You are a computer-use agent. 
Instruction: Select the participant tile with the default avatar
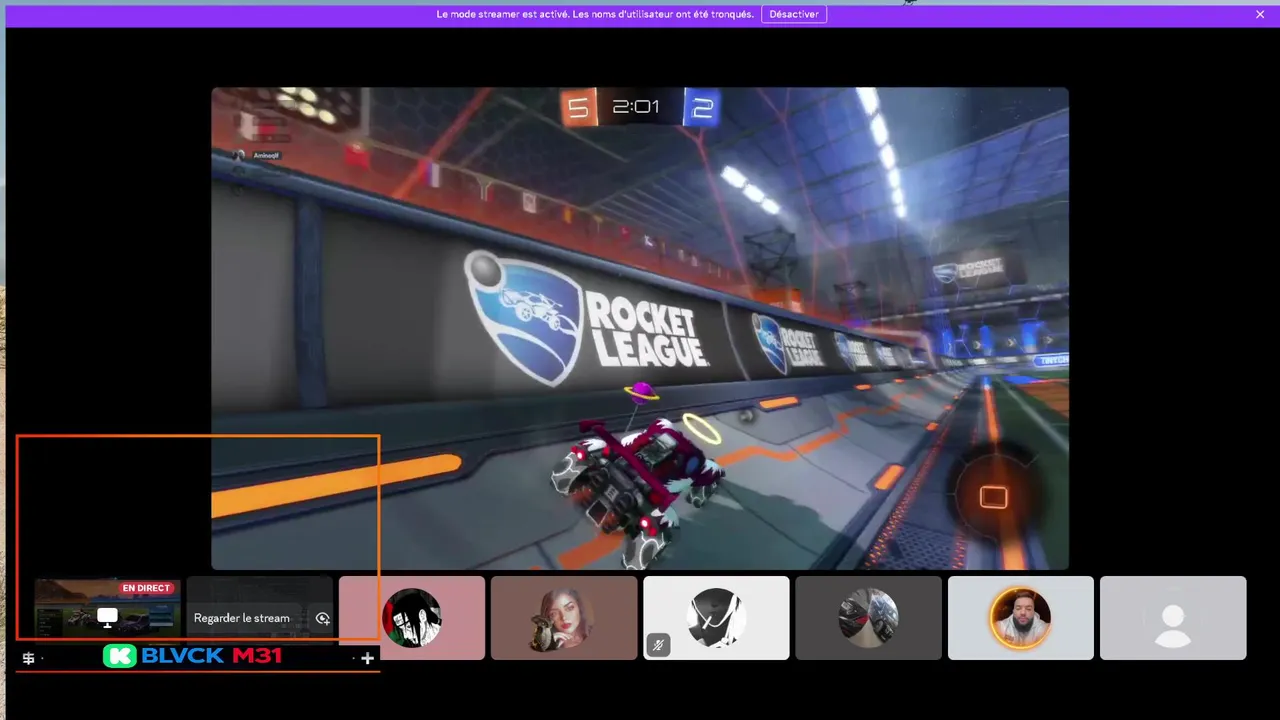(1173, 618)
